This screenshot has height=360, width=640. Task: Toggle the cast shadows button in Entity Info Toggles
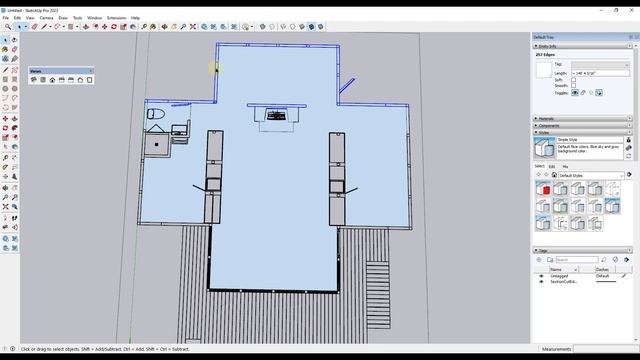point(599,93)
